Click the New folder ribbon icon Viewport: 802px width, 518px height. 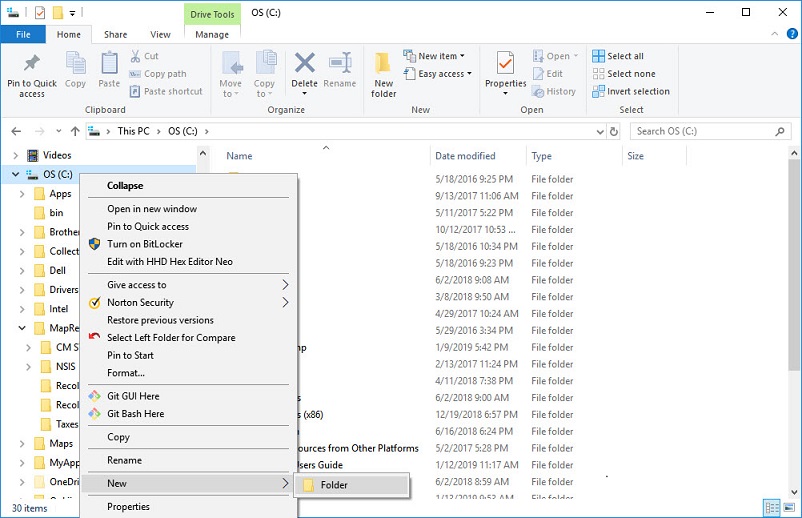tap(384, 73)
